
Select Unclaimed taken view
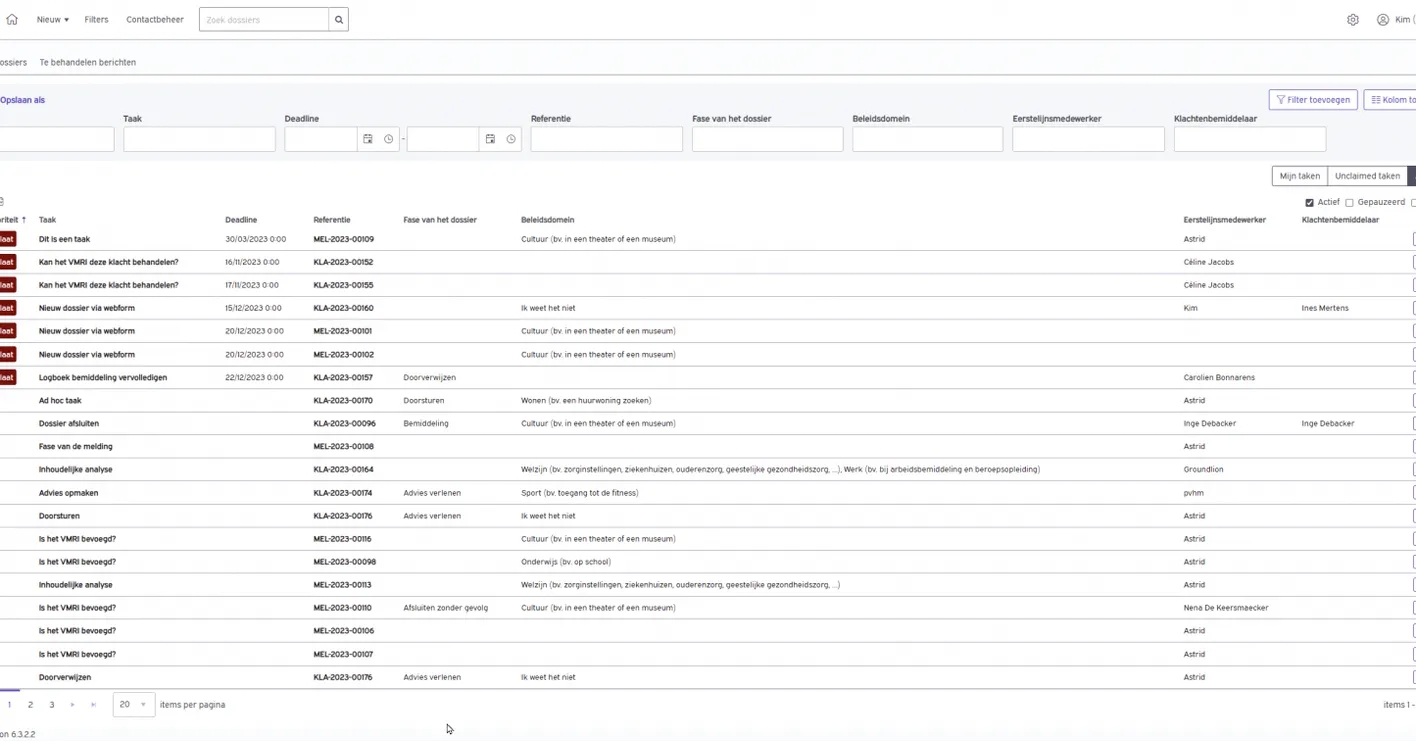1367,176
